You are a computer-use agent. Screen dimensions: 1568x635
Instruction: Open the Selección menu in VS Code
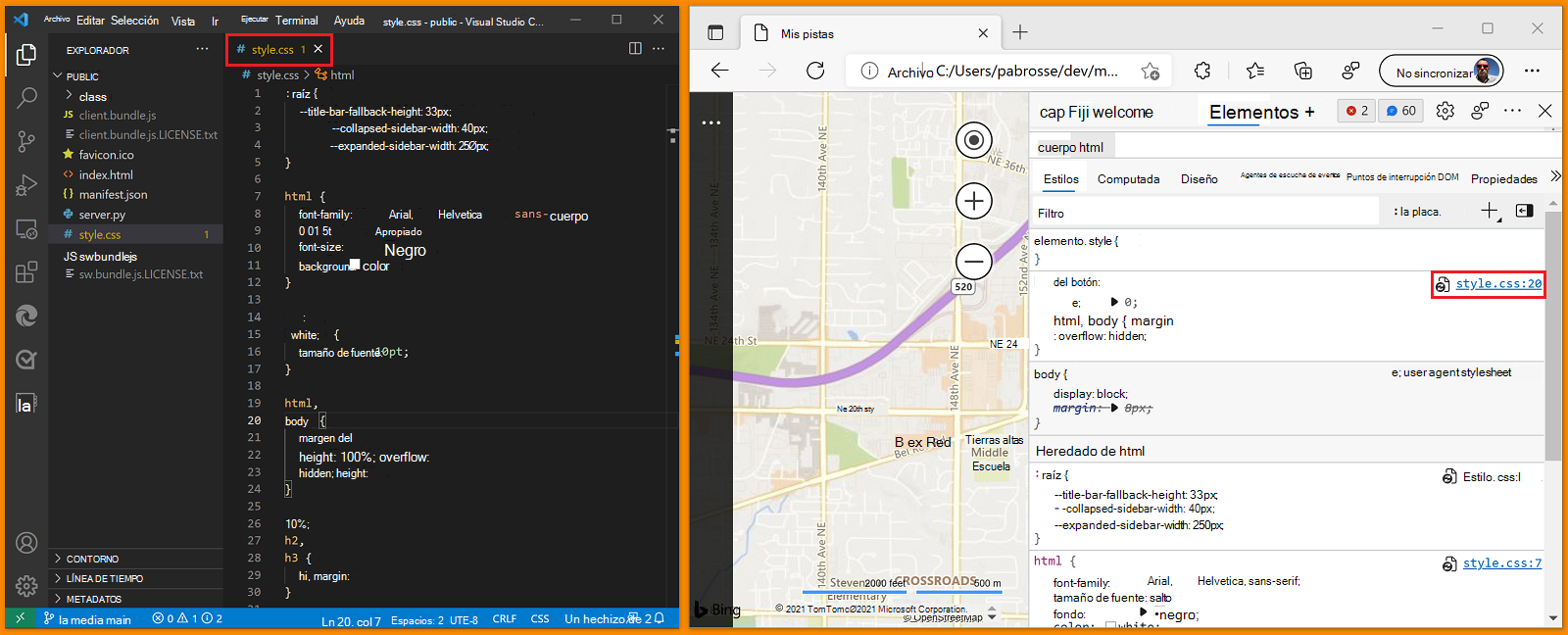pos(134,21)
